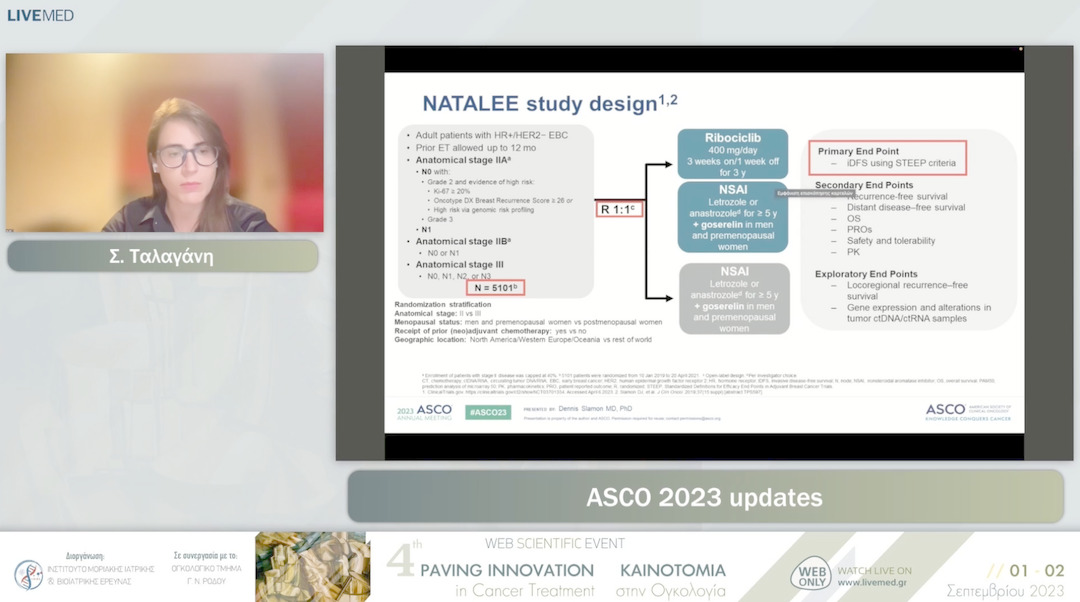This screenshot has height=602, width=1080.
Task: Click iDFS using STEEP criteria text
Action: pyautogui.click(x=901, y=163)
